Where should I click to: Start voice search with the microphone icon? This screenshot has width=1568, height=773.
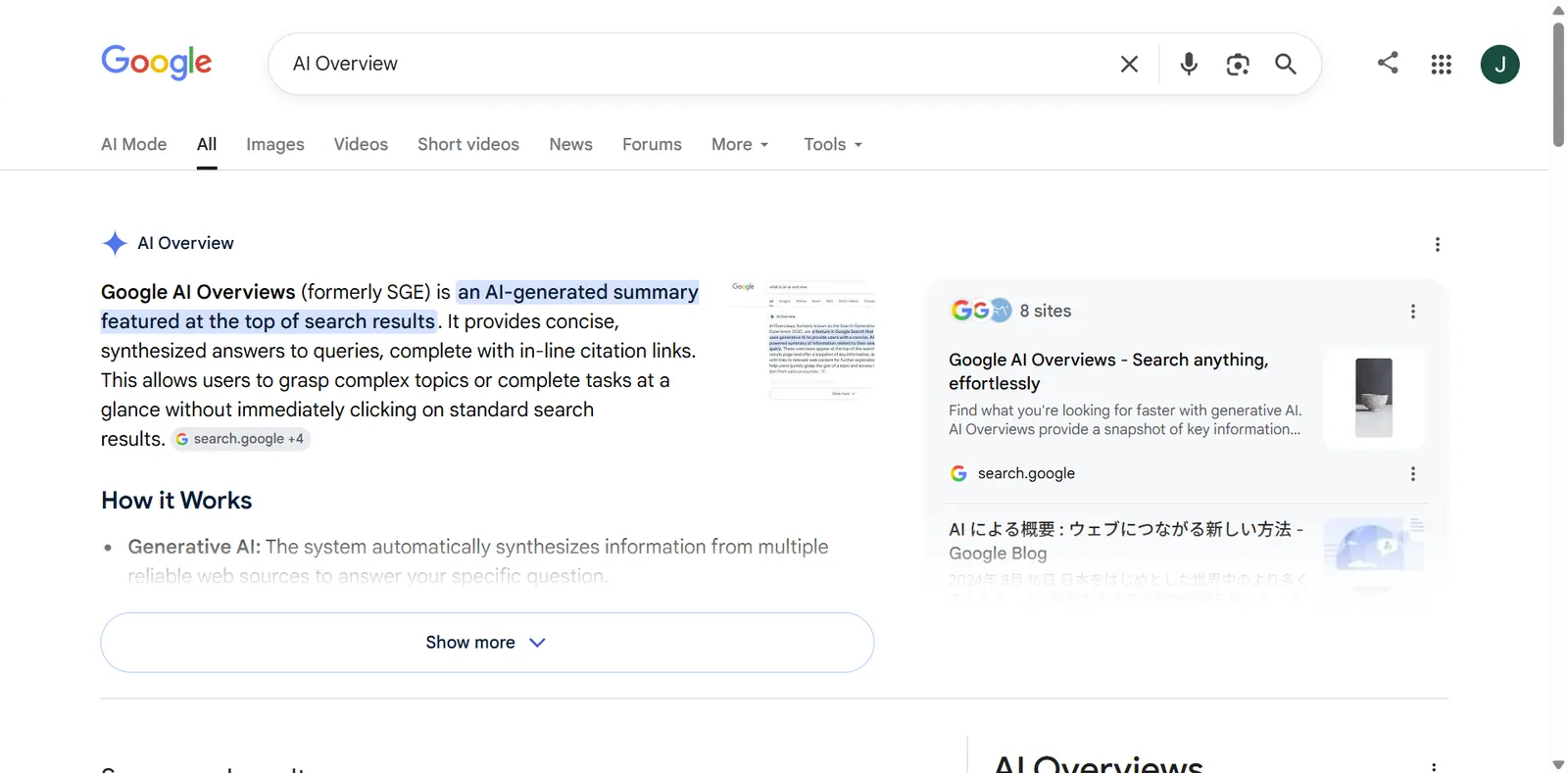pyautogui.click(x=1188, y=64)
